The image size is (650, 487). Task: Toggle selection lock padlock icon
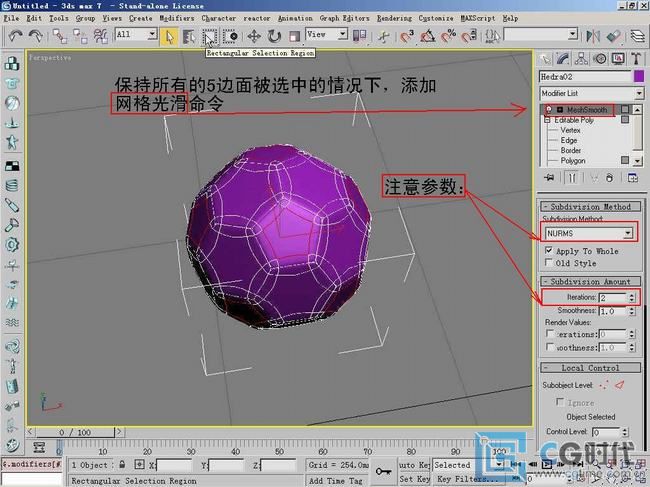(122, 464)
